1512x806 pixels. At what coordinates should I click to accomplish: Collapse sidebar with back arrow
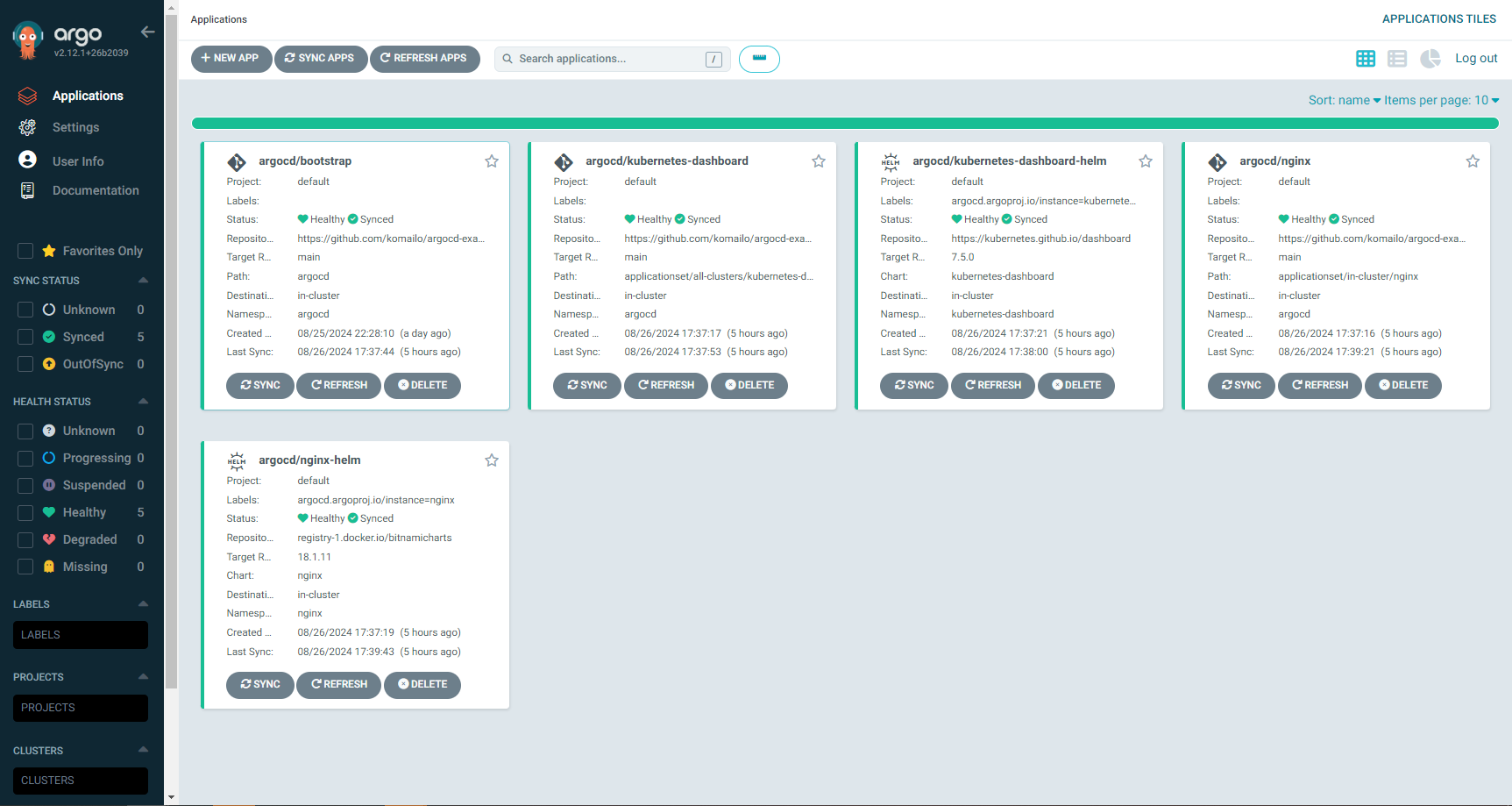pyautogui.click(x=147, y=32)
